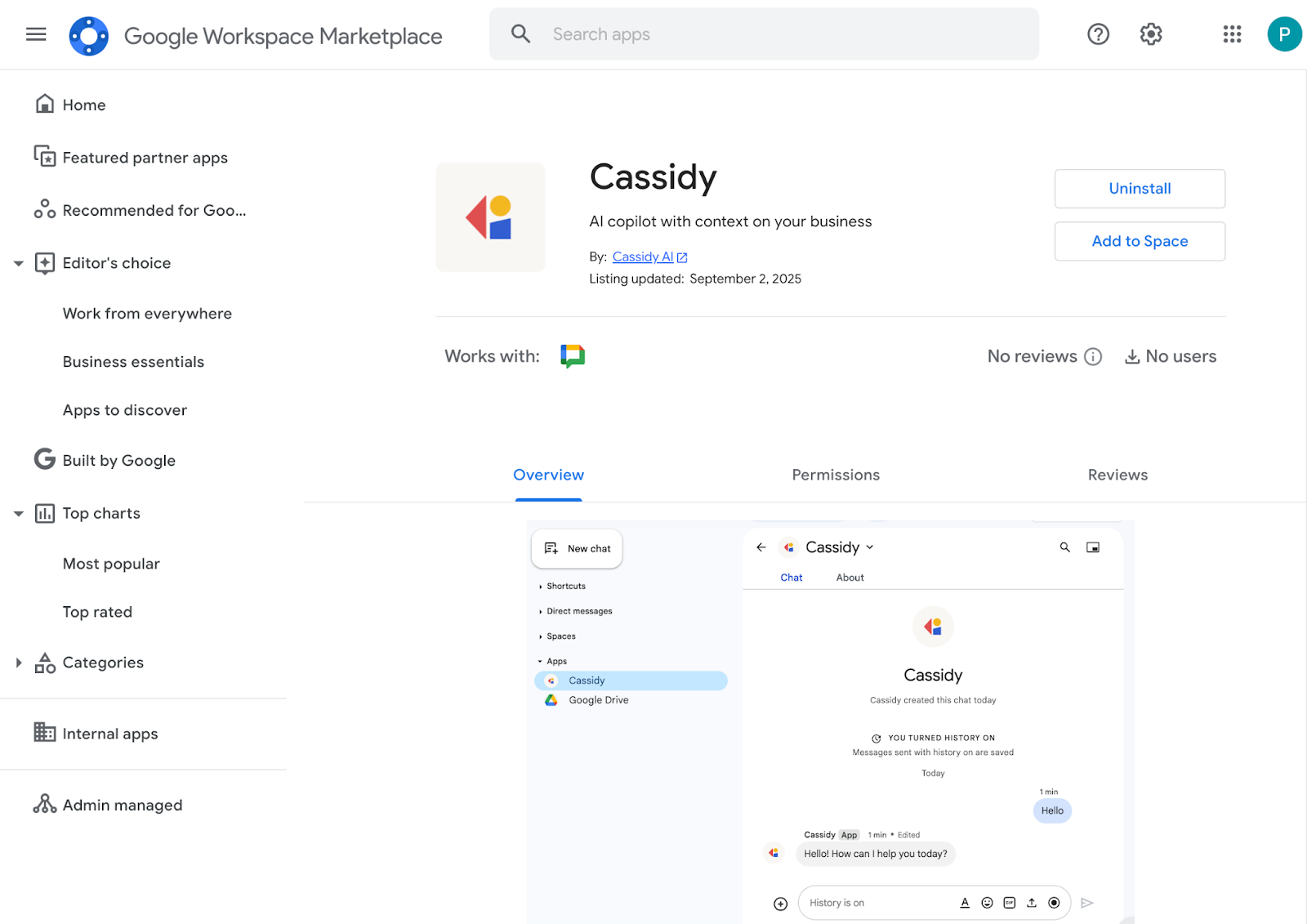This screenshot has height=924, width=1307.
Task: Collapse the Top charts section
Action: [x=18, y=513]
